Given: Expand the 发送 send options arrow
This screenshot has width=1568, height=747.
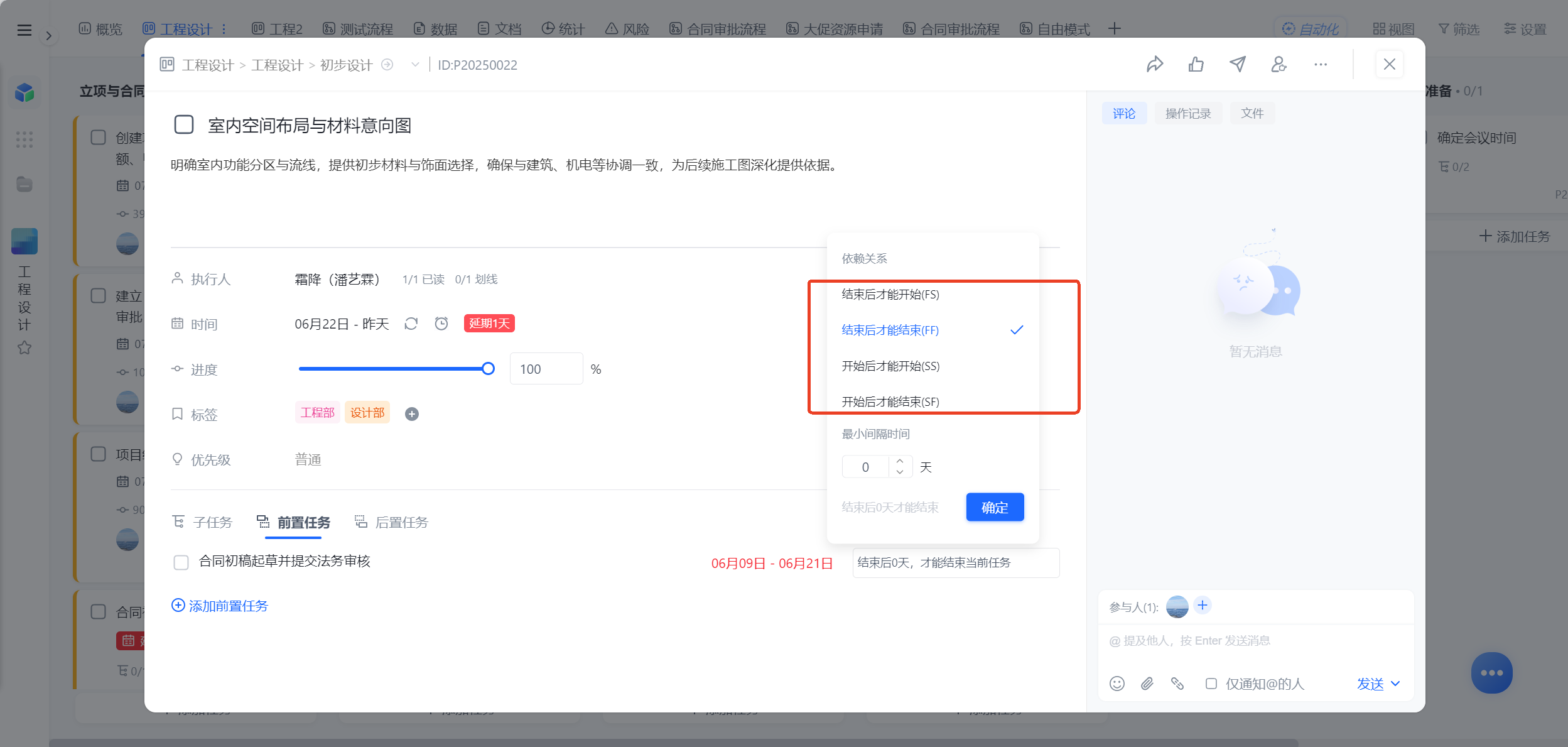Looking at the screenshot, I should [x=1395, y=684].
